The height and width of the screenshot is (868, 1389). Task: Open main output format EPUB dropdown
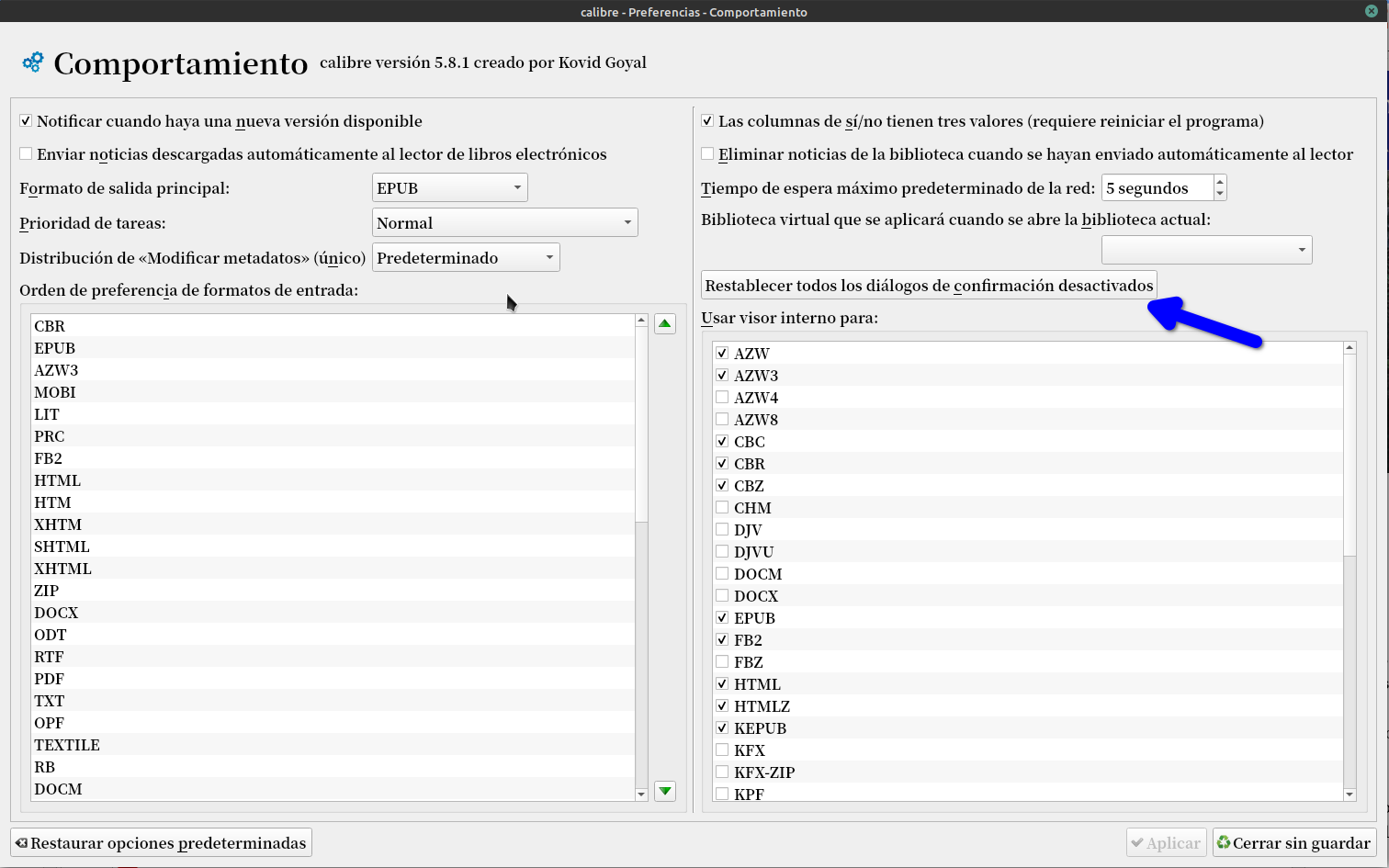(450, 187)
